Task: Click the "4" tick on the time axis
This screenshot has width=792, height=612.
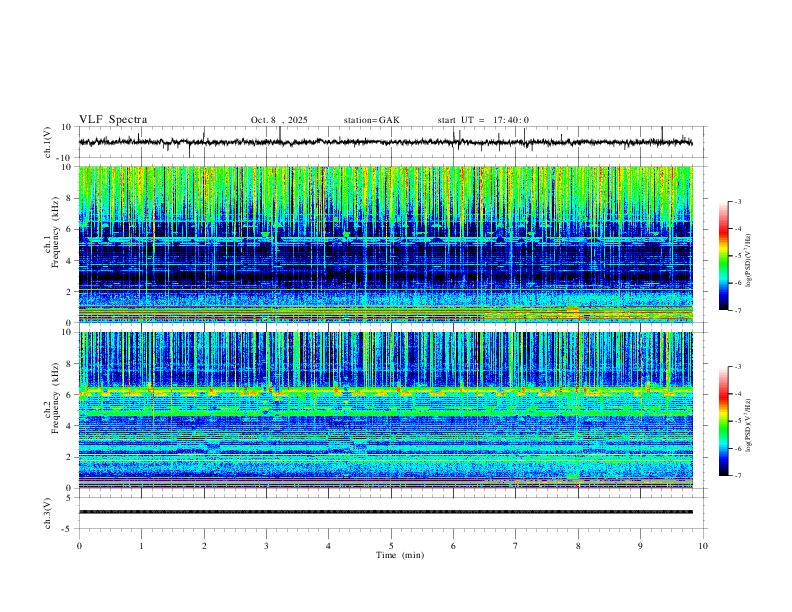Action: click(328, 546)
